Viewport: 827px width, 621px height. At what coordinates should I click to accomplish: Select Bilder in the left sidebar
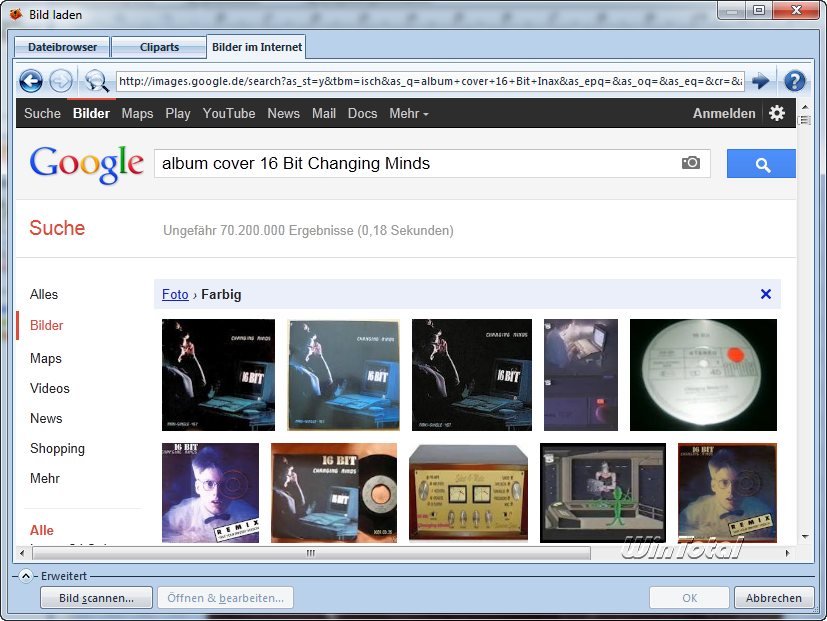pos(46,326)
